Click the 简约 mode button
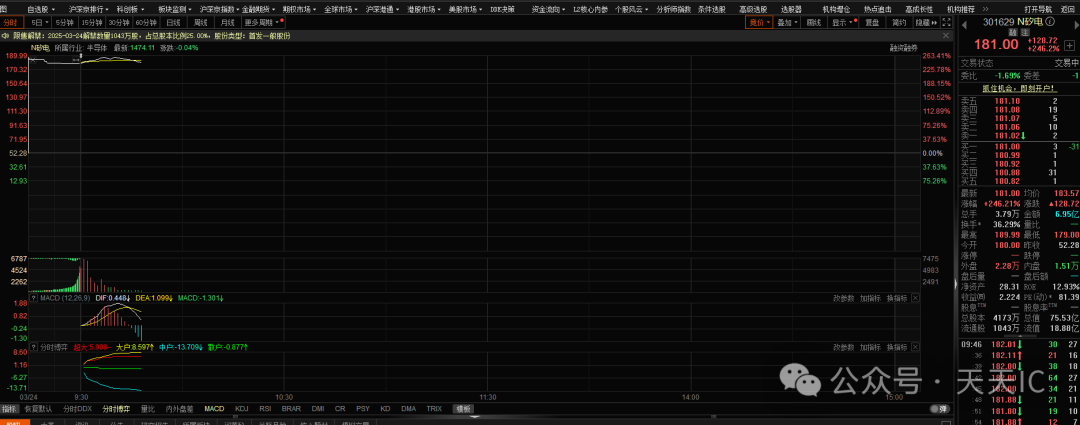1080x425 pixels. (899, 23)
